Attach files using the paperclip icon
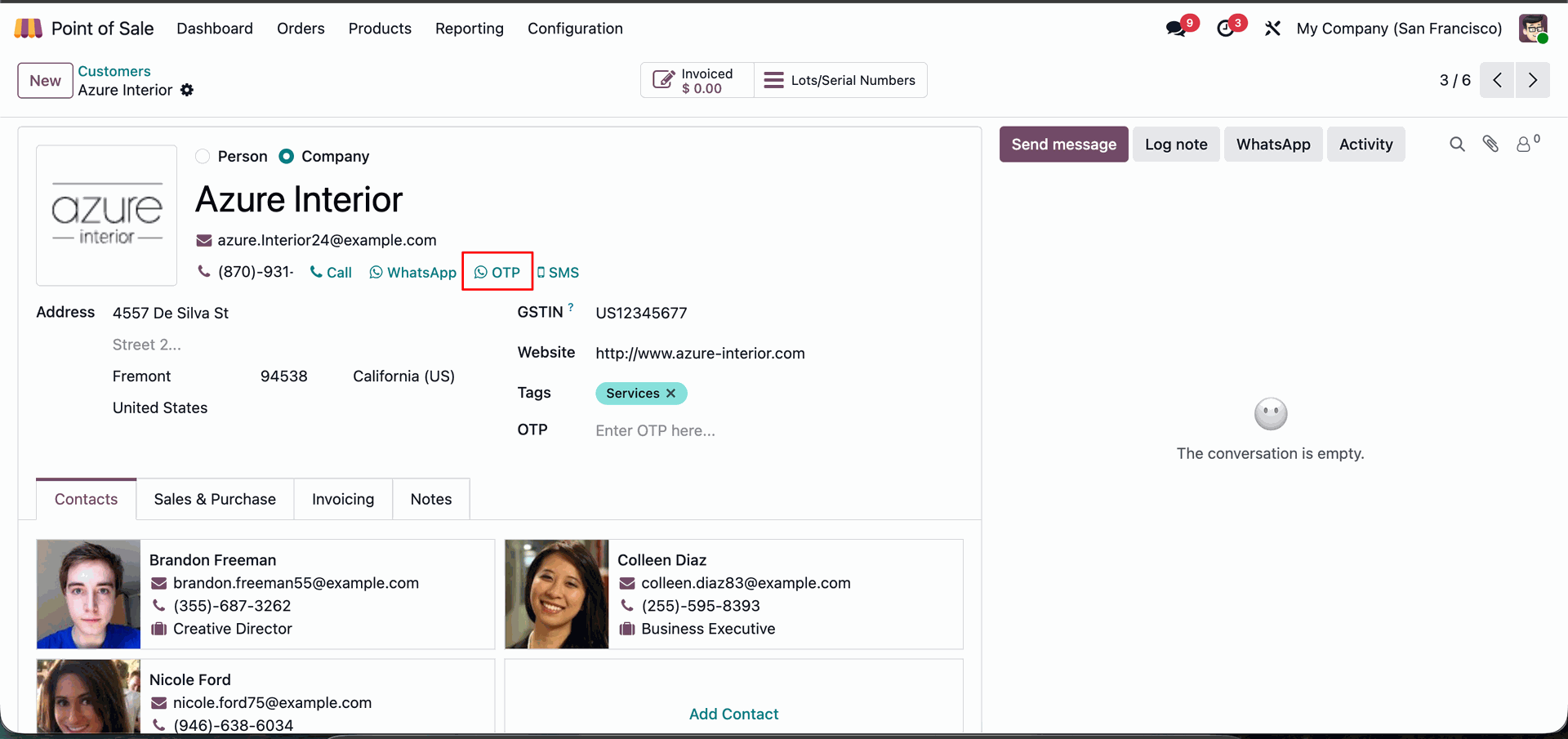Screen dimensions: 1568x739 click(x=1490, y=145)
